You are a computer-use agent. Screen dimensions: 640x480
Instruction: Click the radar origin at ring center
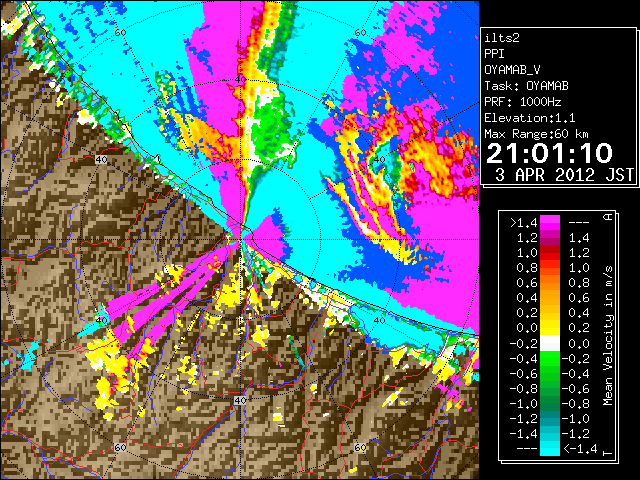click(x=240, y=240)
